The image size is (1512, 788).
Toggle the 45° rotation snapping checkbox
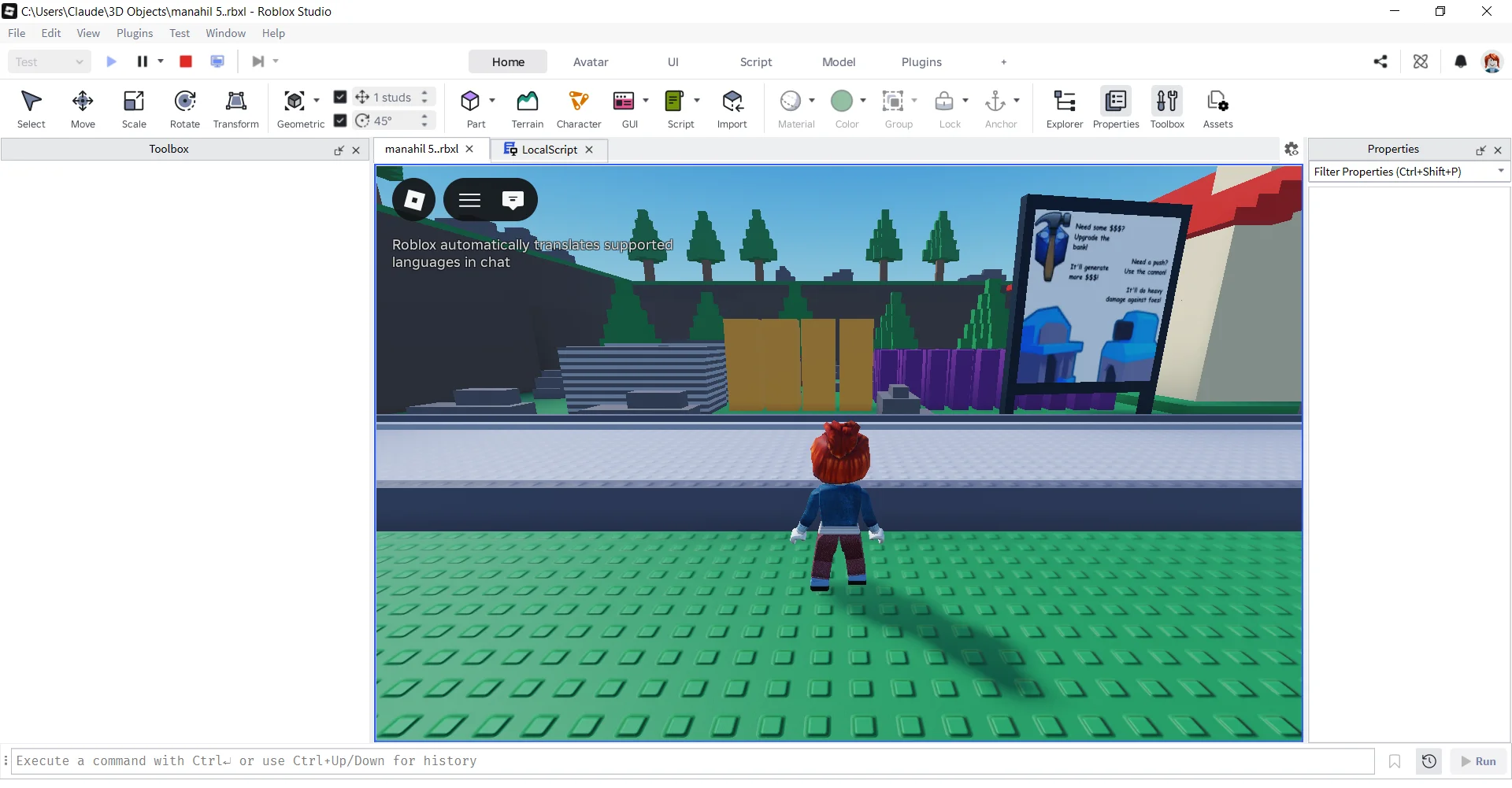click(x=340, y=120)
